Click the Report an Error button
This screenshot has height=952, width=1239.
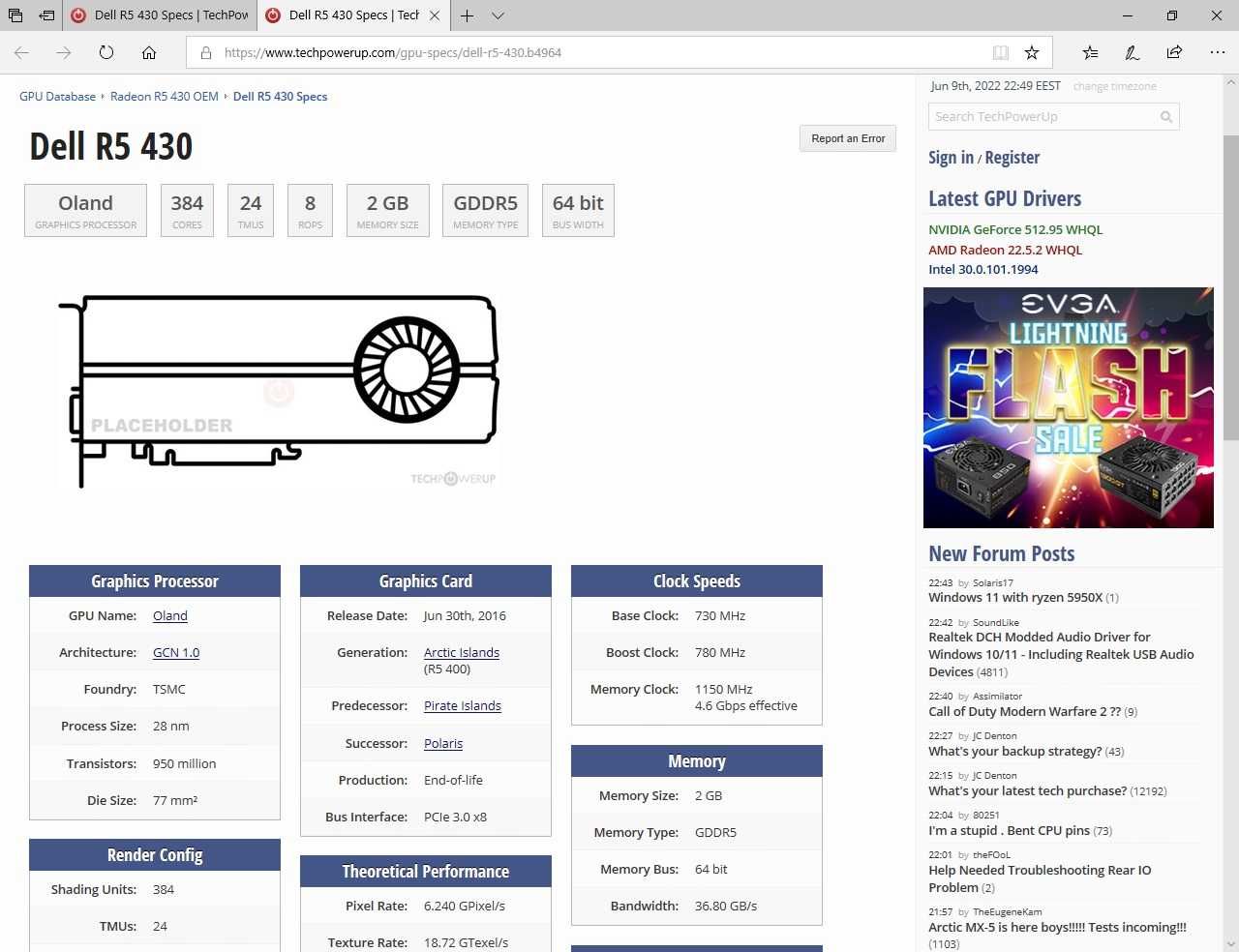[848, 138]
